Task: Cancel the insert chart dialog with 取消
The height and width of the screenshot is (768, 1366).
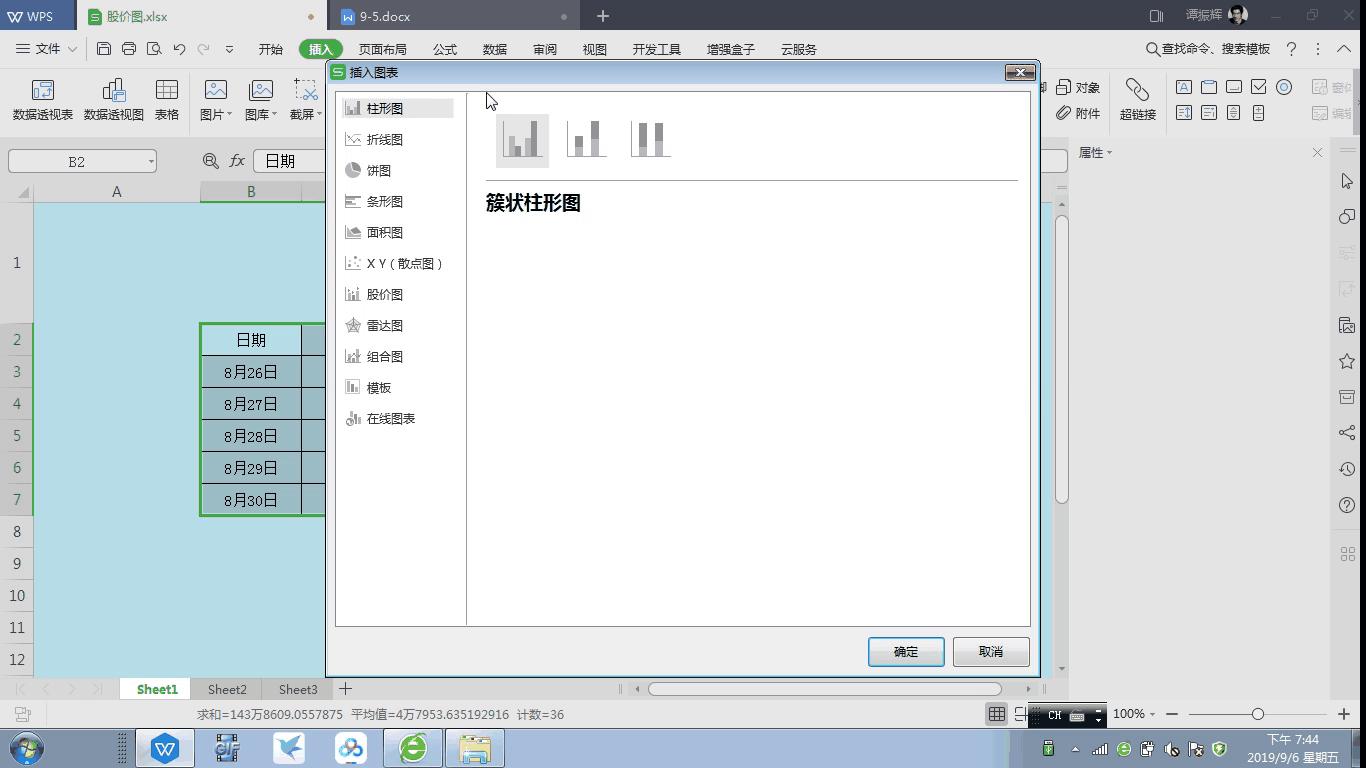Action: (x=991, y=652)
